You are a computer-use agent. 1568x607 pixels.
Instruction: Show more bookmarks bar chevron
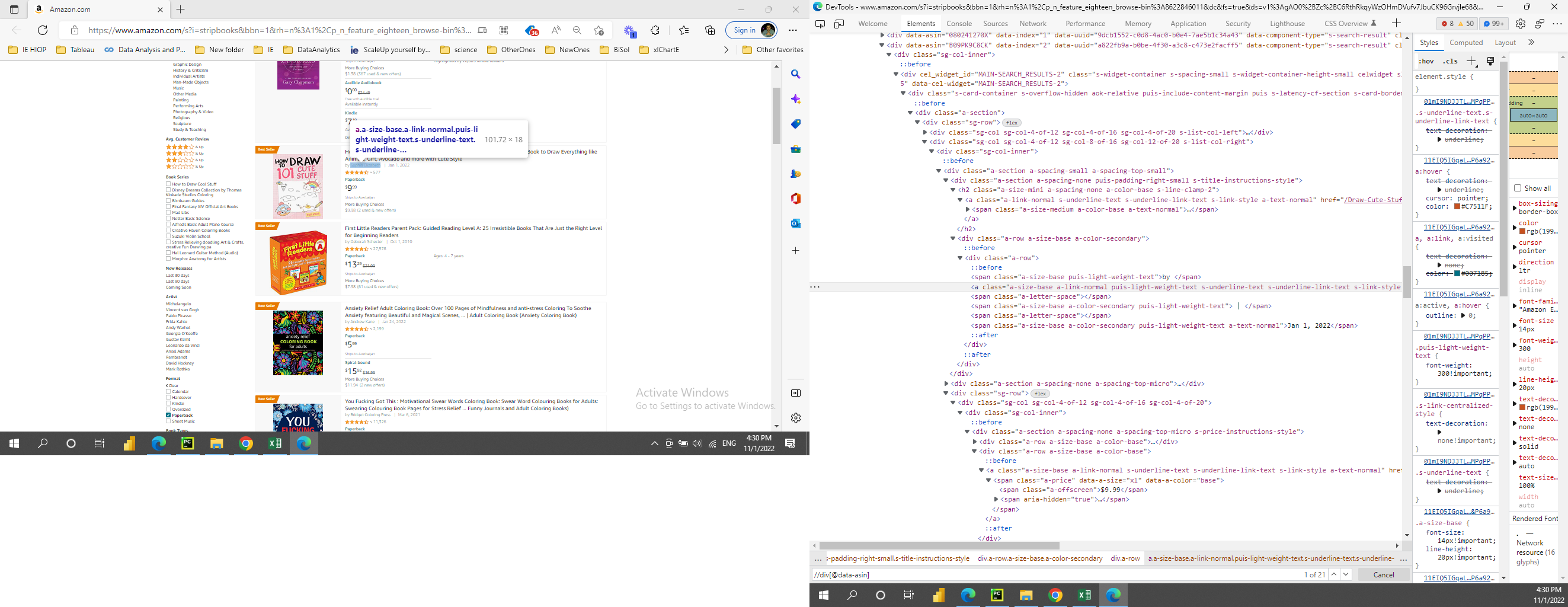(x=725, y=50)
